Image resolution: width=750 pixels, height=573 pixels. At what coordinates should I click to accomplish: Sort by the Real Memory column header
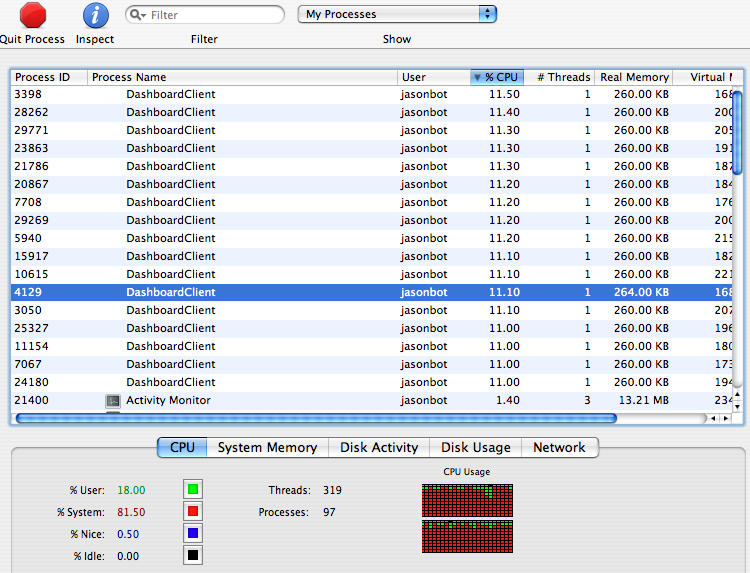[634, 77]
